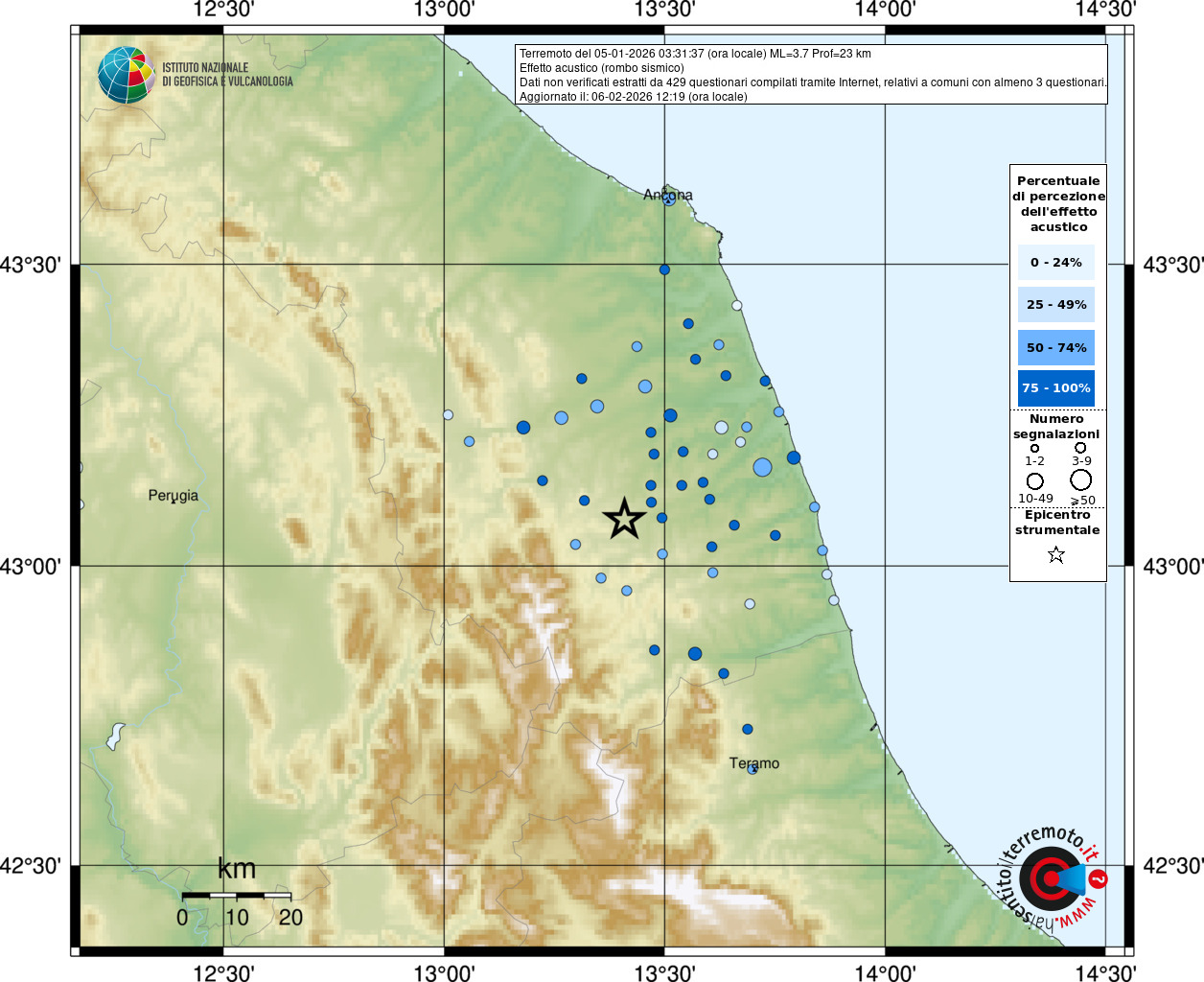Click the epicenter star on the map
Viewport: 1204px width, 982px height.
[624, 519]
